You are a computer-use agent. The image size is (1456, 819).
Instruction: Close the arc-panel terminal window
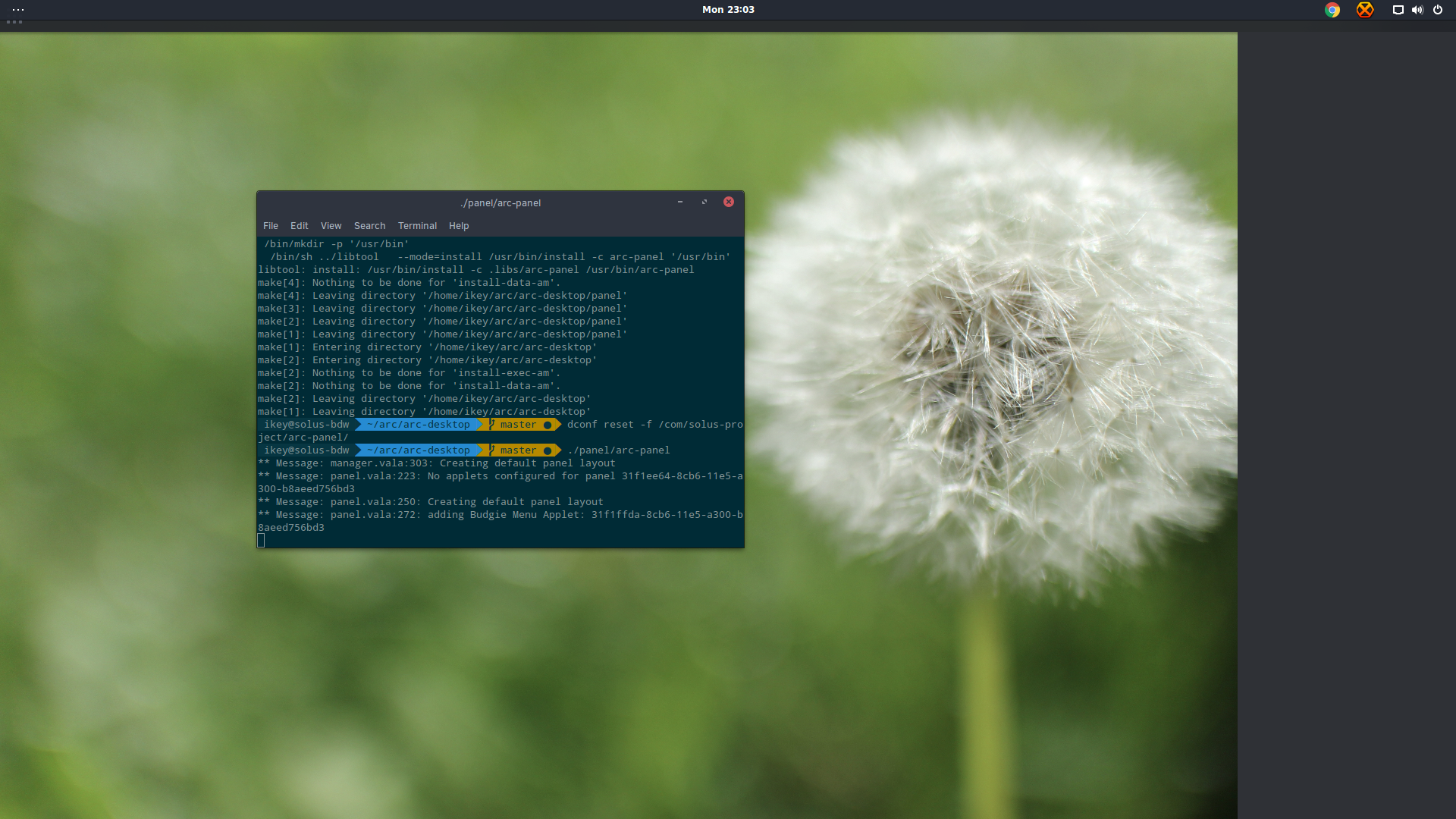pos(729,202)
